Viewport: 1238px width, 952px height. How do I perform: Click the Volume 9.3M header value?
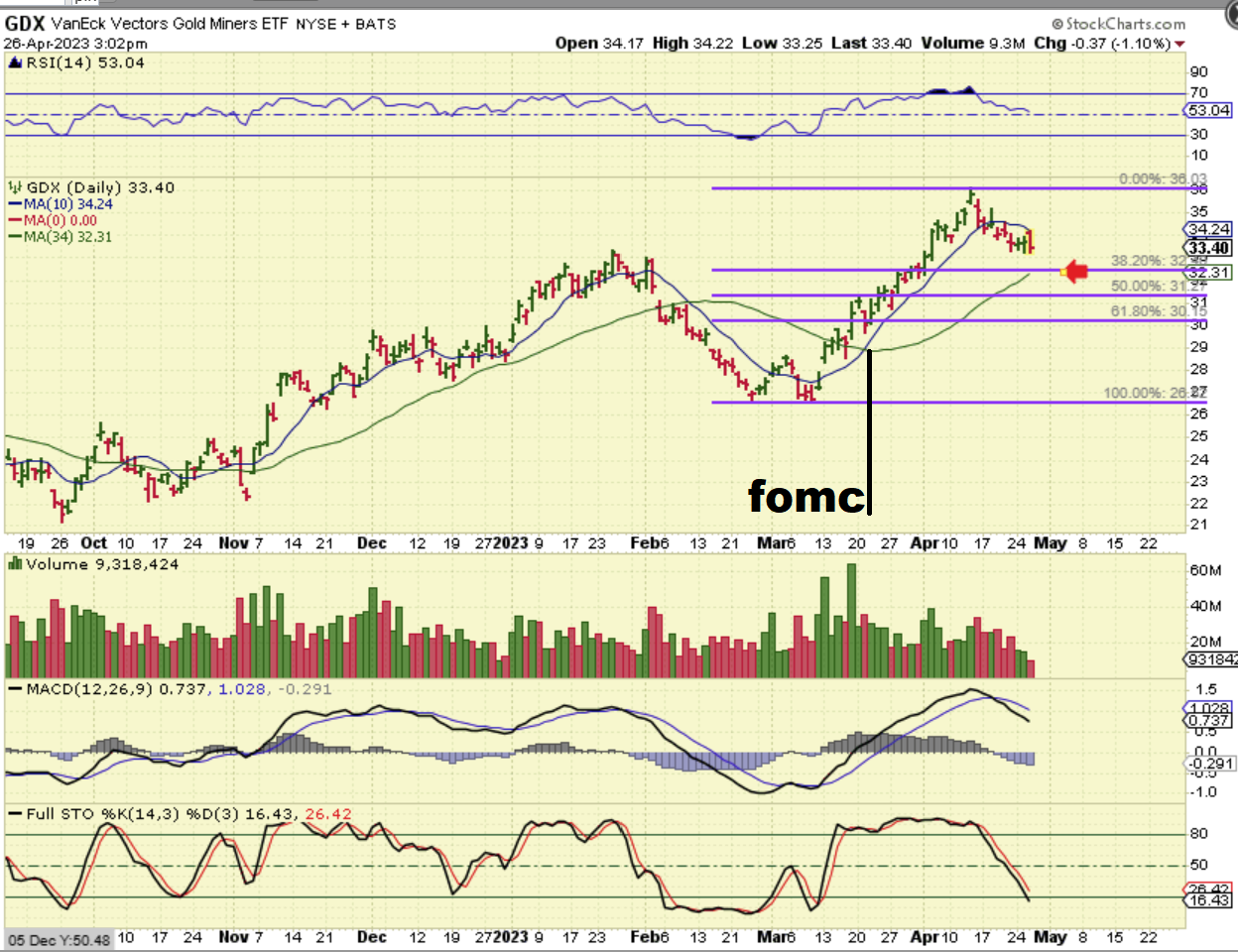[973, 43]
